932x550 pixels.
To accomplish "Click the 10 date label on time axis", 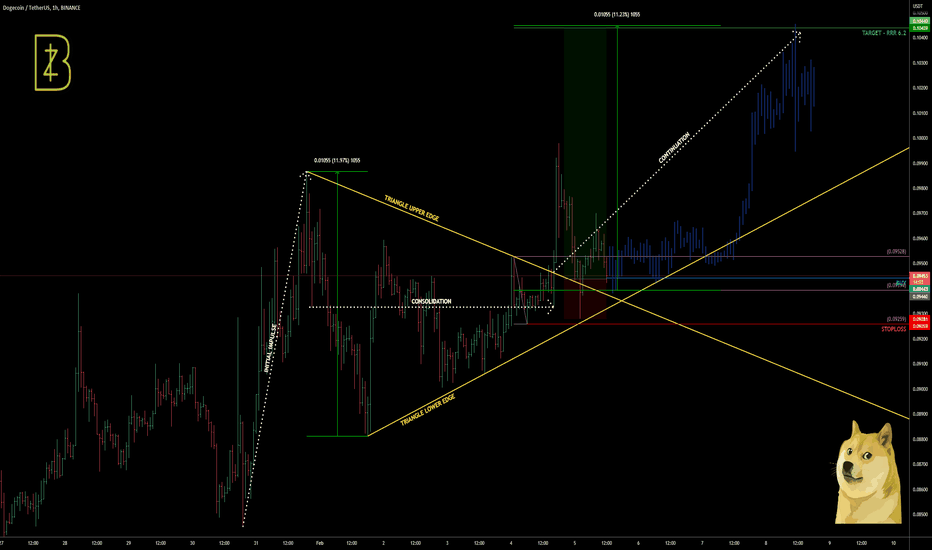I will point(893,543).
